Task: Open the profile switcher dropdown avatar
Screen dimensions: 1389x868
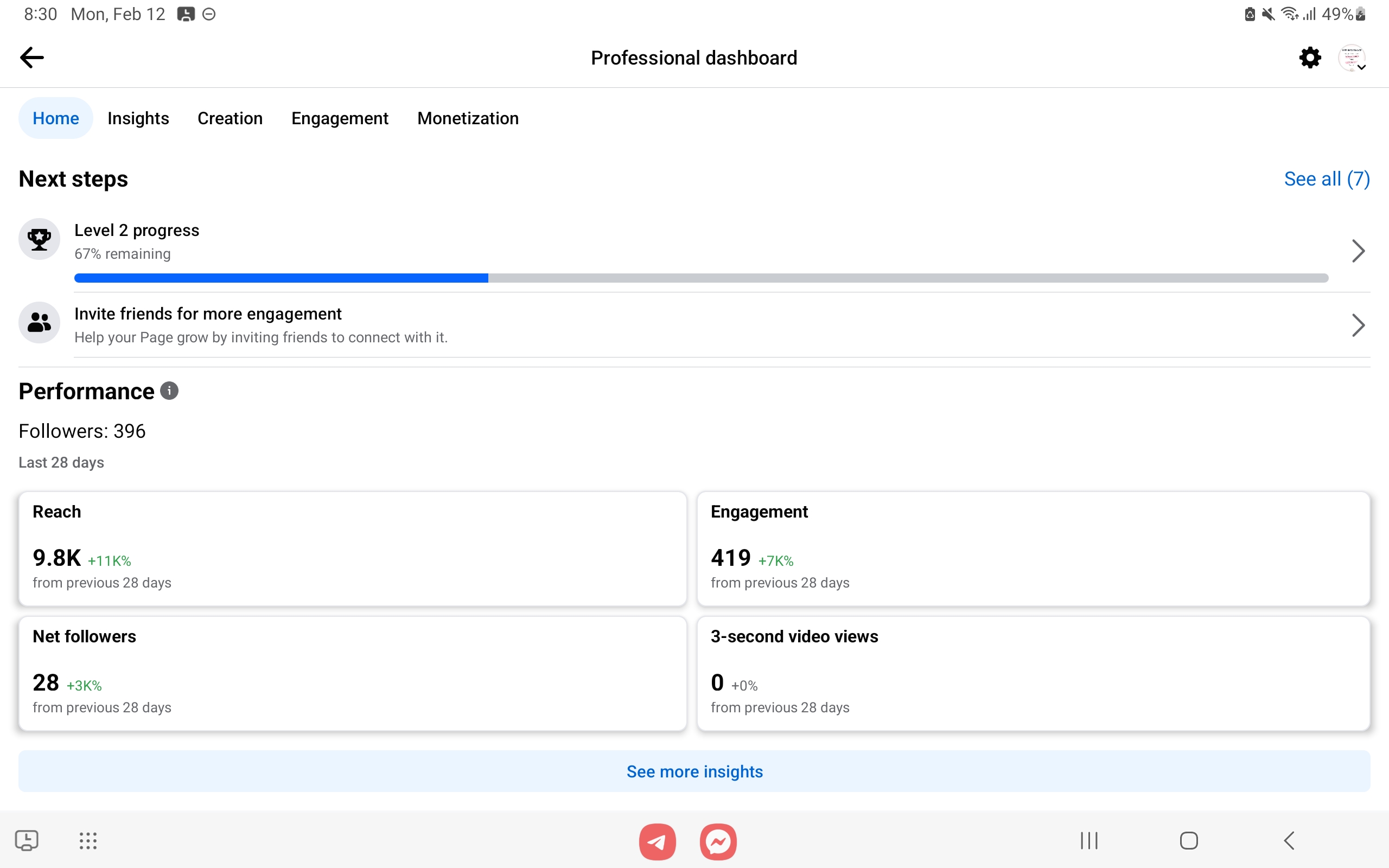Action: (x=1352, y=58)
